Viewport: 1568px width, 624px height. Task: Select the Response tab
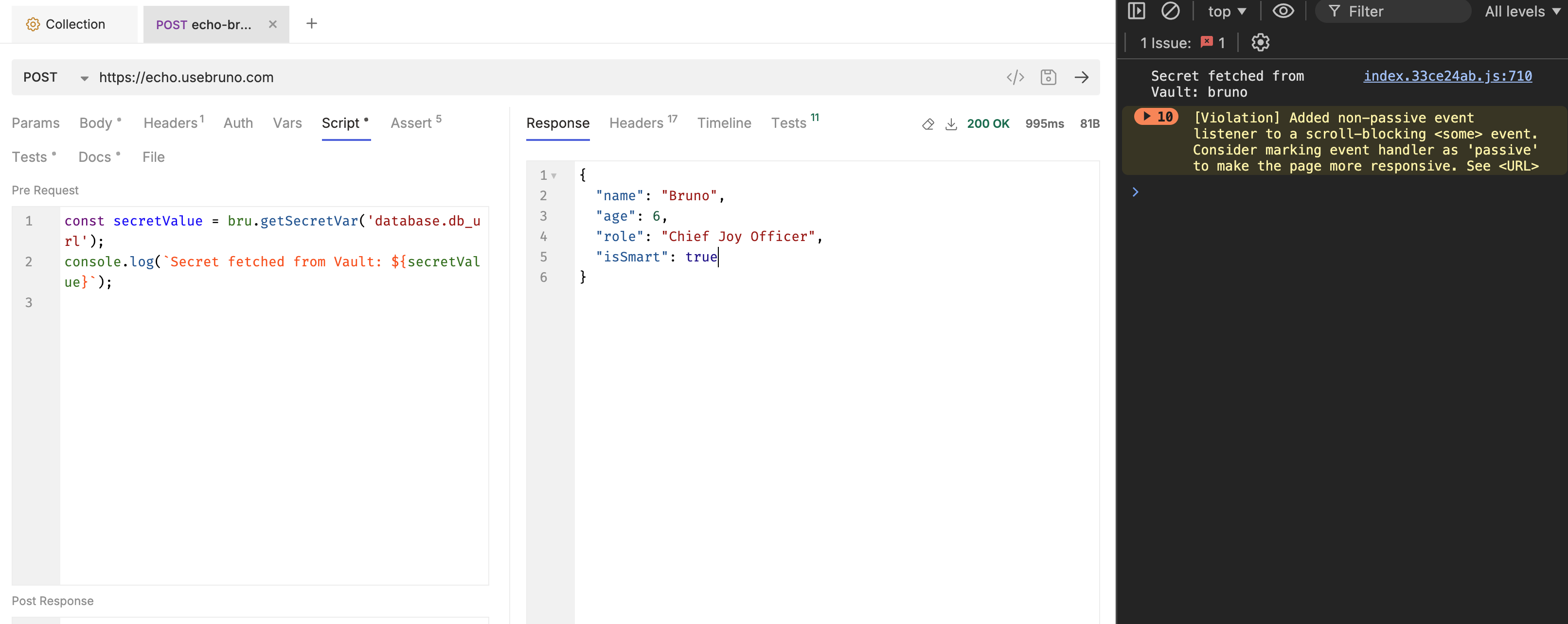[x=557, y=123]
